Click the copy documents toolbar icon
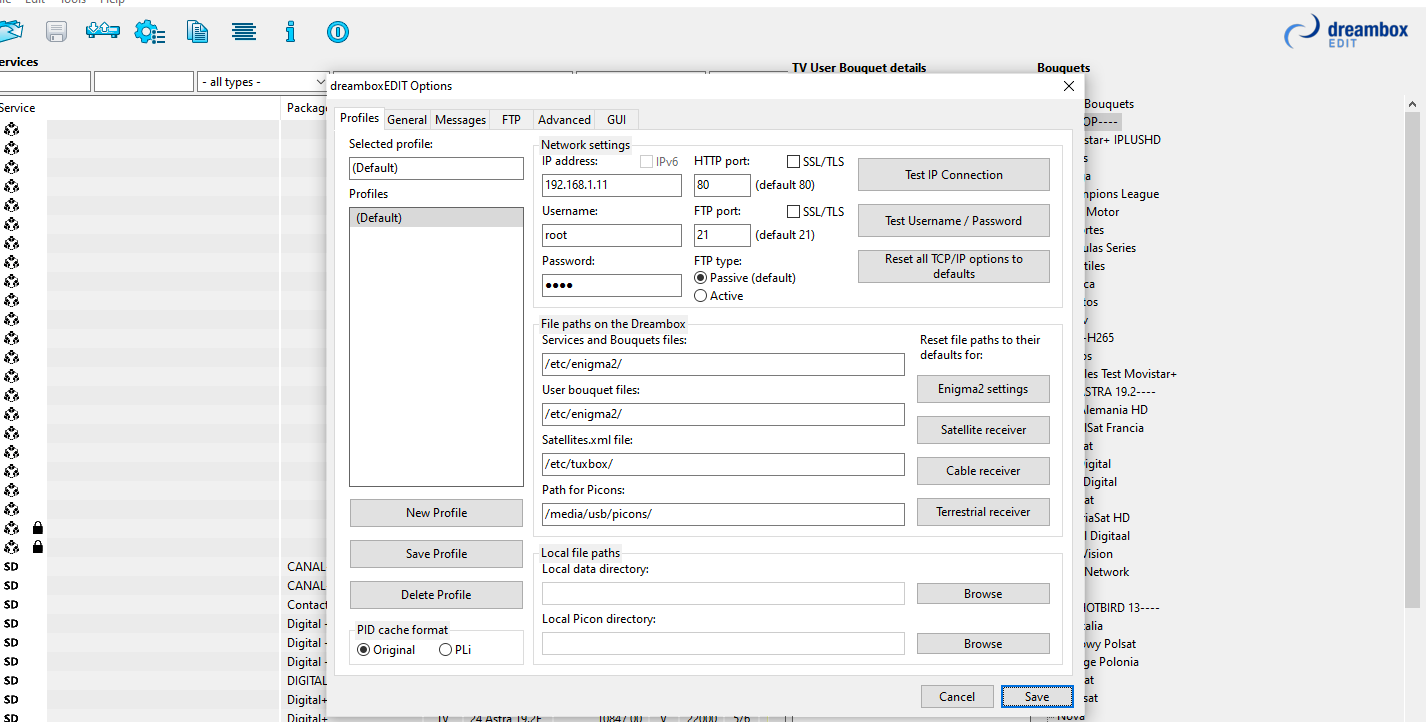Viewport: 1426px width, 722px height. point(197,32)
